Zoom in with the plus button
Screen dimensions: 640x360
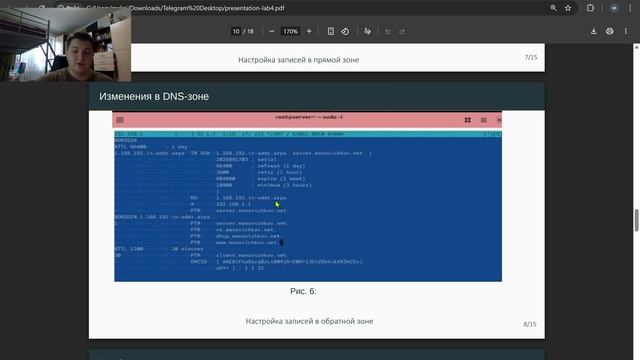click(309, 31)
